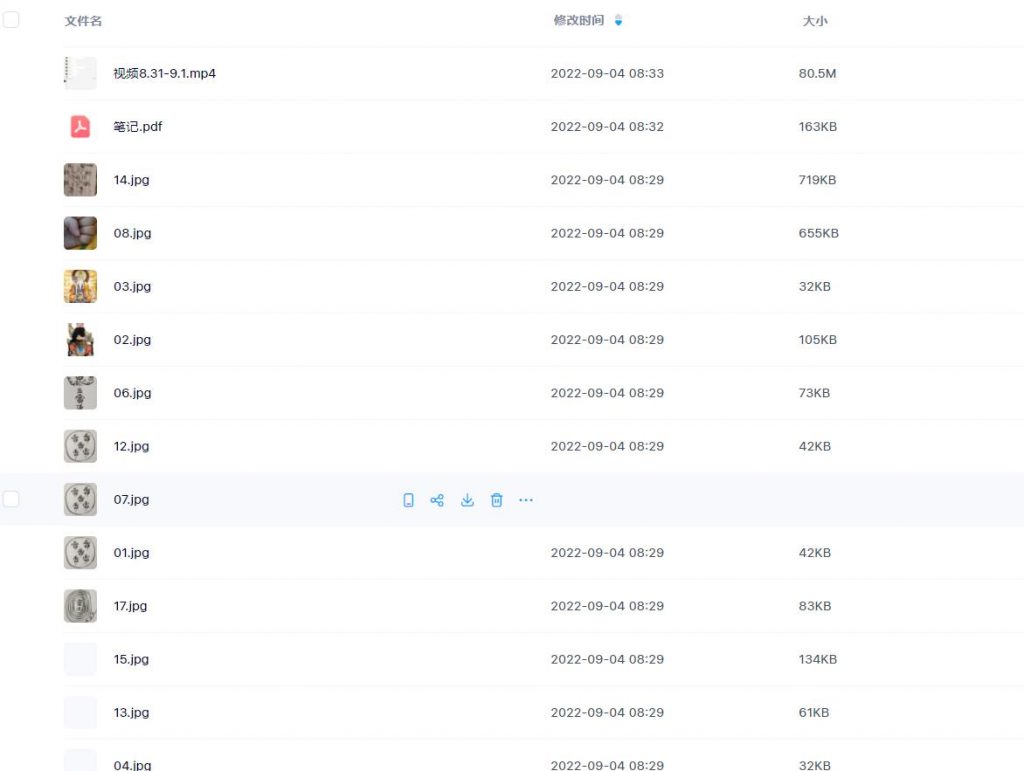1024x771 pixels.
Task: Click the share icon for 07.jpg
Action: [437, 500]
